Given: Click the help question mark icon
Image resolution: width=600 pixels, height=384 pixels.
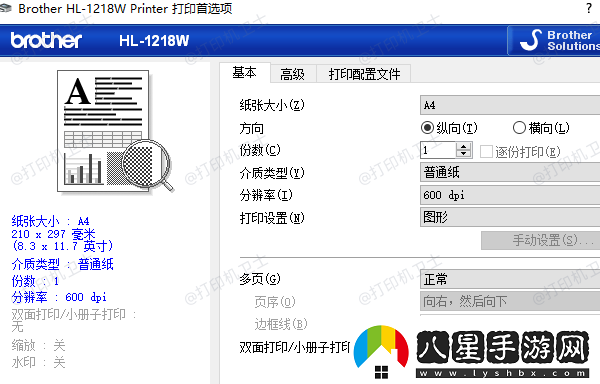Looking at the screenshot, I should pos(589,8).
